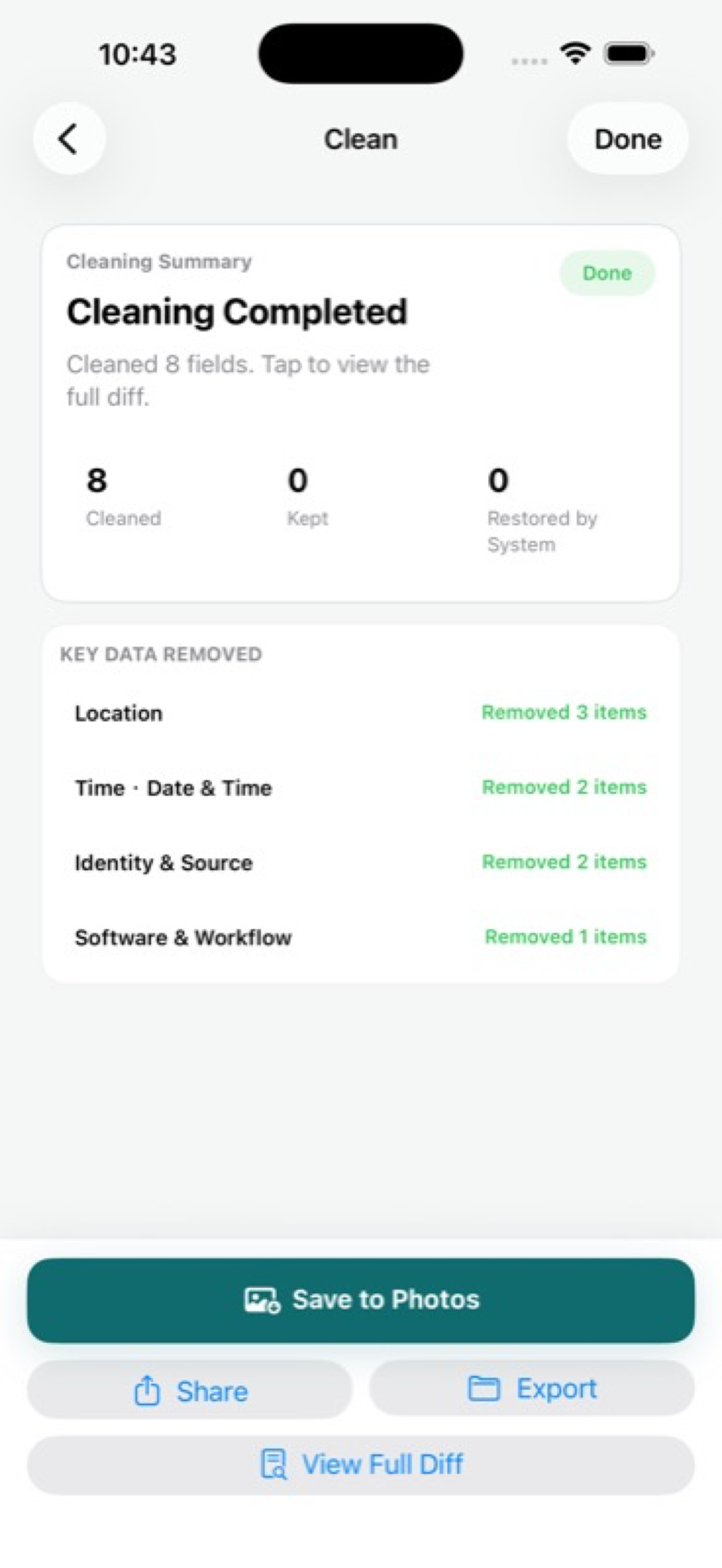Screen dimensions: 722x1568
Task: Open the Cleaning Completed summary card
Action: tap(361, 413)
